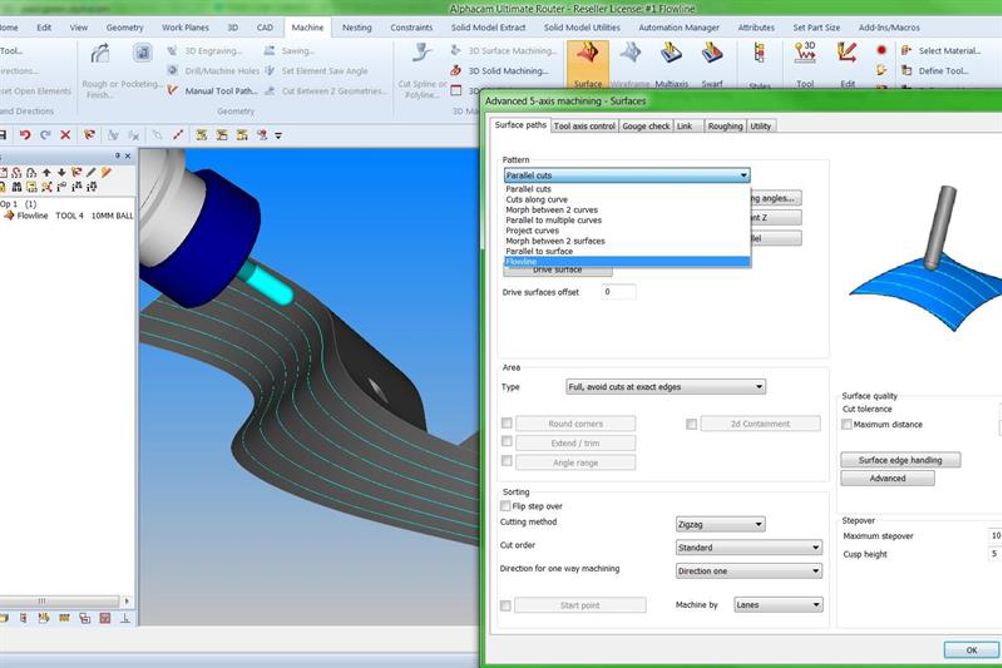Click the Surface edge handling button

(x=900, y=460)
